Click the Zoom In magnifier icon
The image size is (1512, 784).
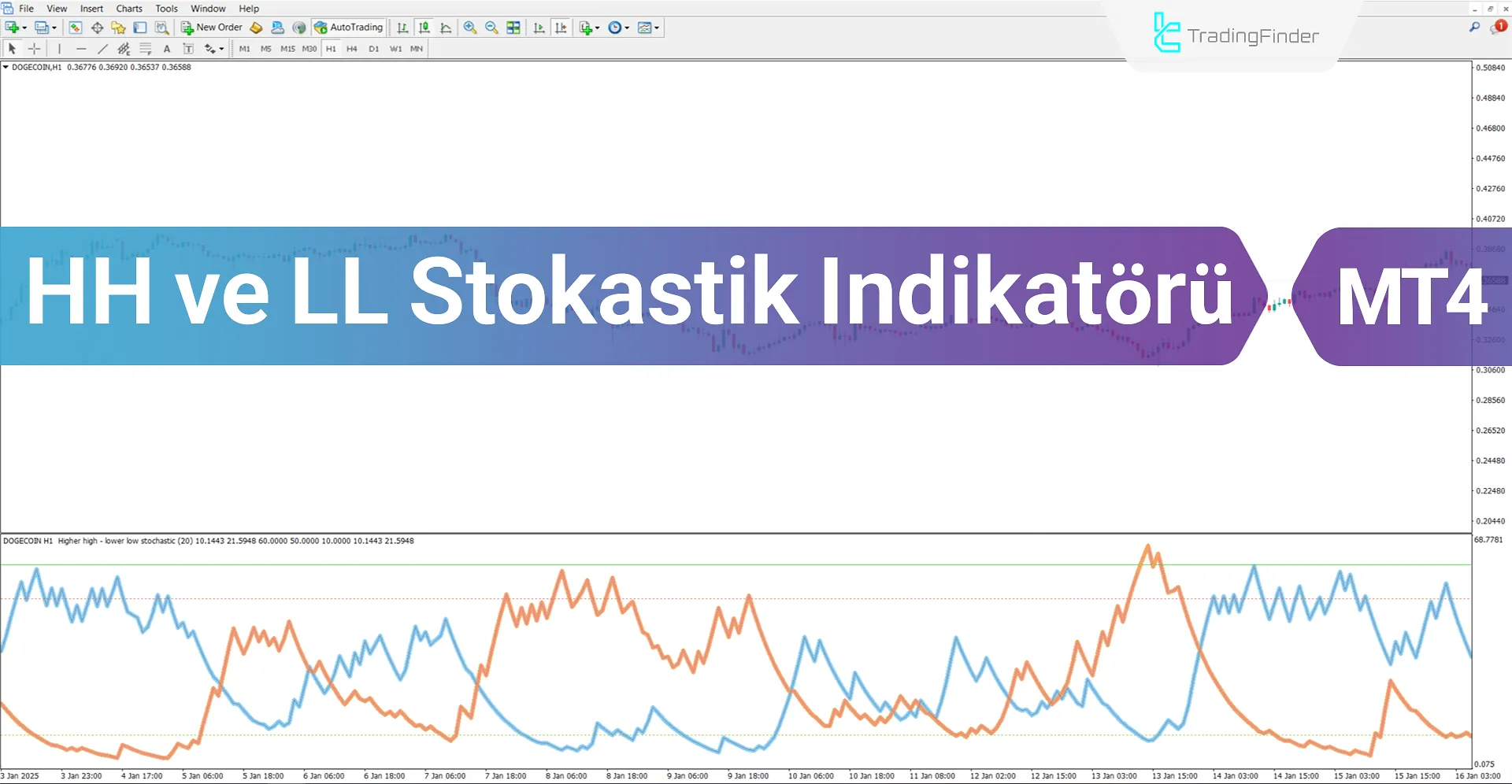tap(470, 28)
